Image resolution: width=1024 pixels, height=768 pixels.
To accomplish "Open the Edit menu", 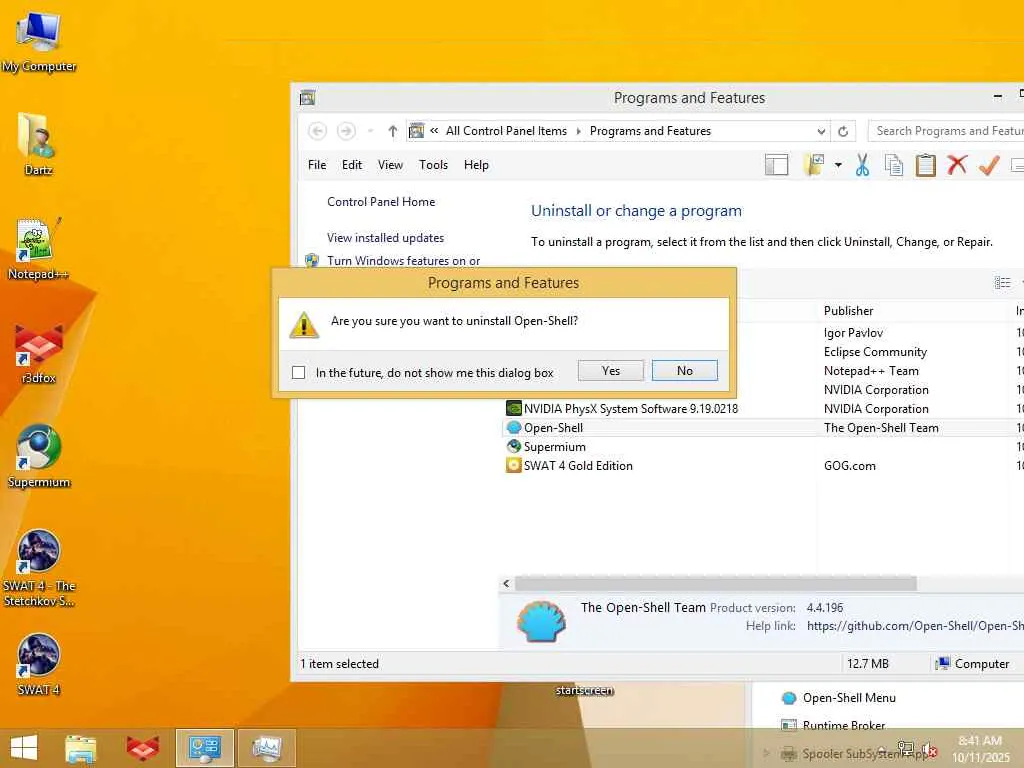I will (x=351, y=165).
